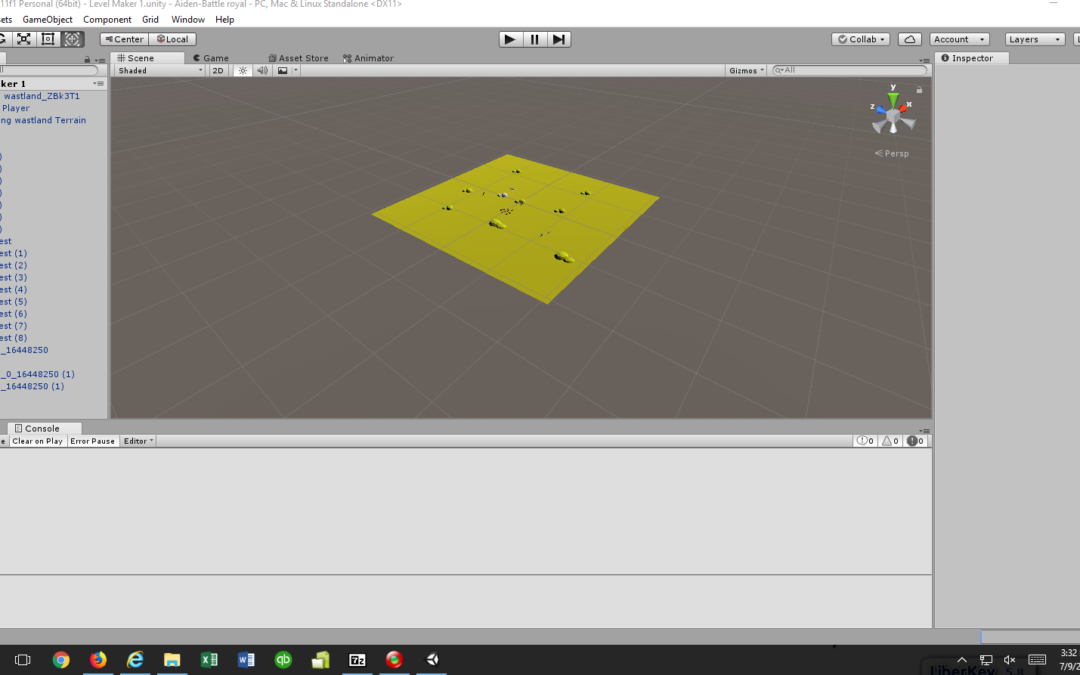Open the GameObject menu
The width and height of the screenshot is (1080, 675).
click(48, 19)
